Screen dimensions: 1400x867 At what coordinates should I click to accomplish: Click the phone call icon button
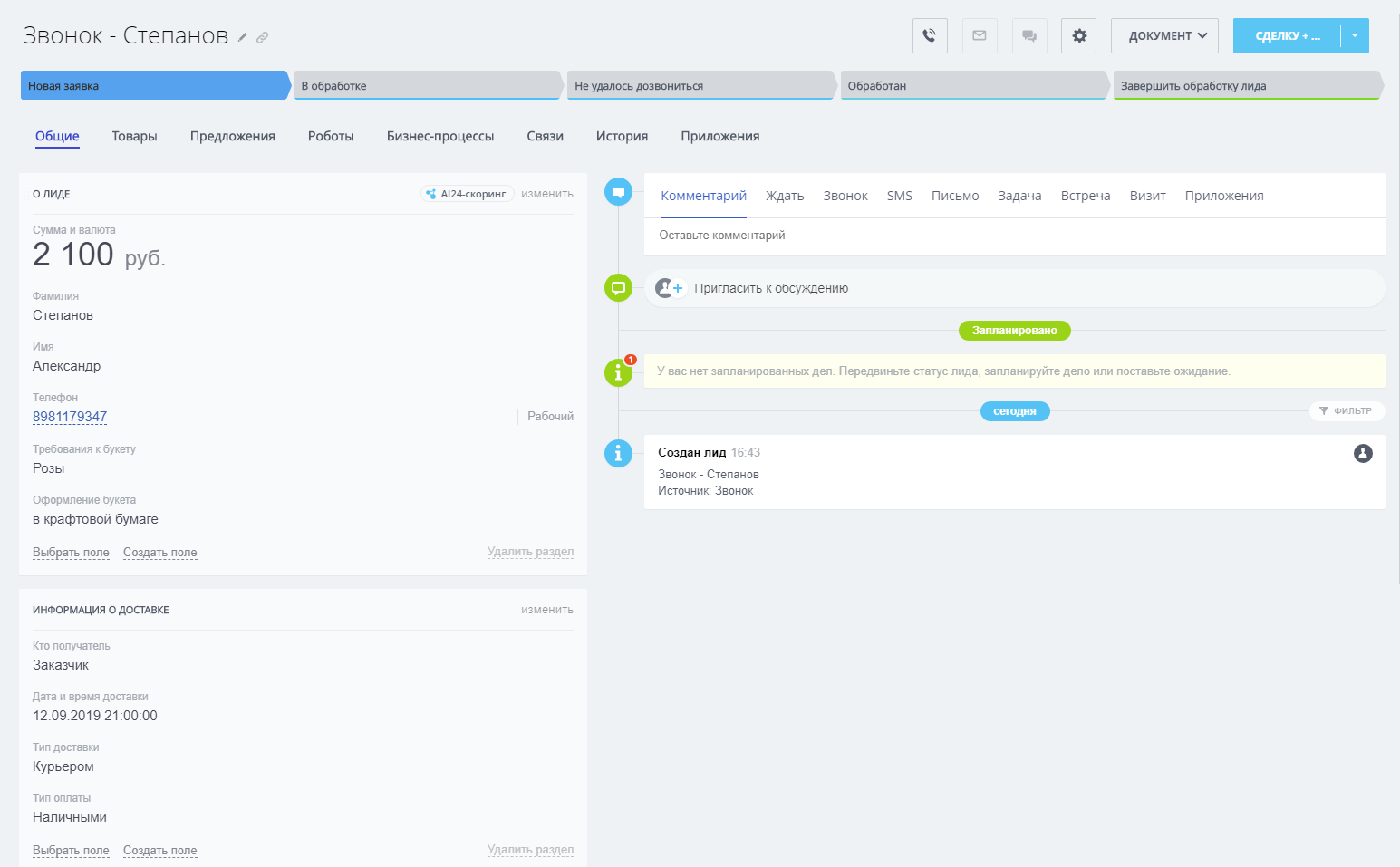(x=930, y=36)
